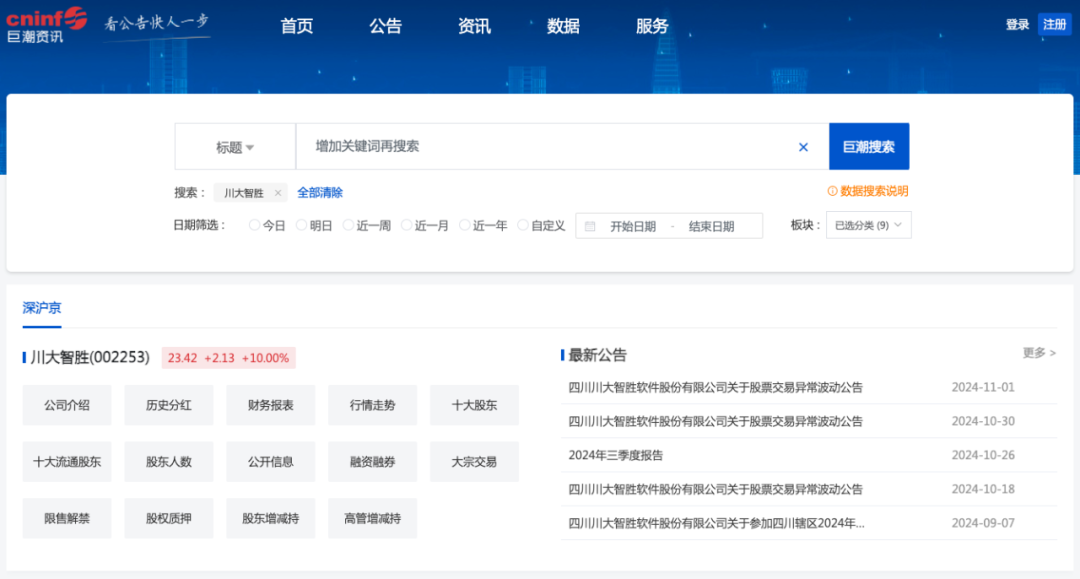Click 登录 link at top right

point(1017,25)
